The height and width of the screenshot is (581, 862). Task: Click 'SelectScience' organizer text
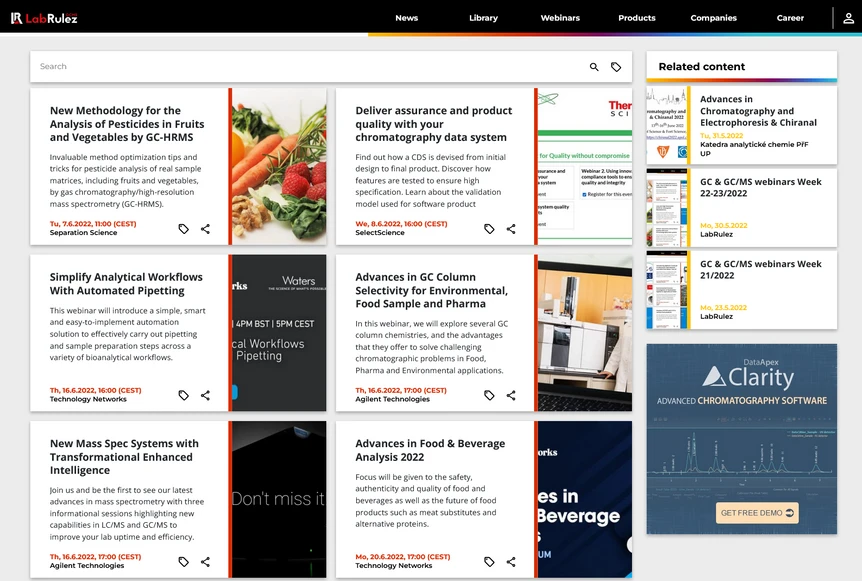click(x=379, y=233)
